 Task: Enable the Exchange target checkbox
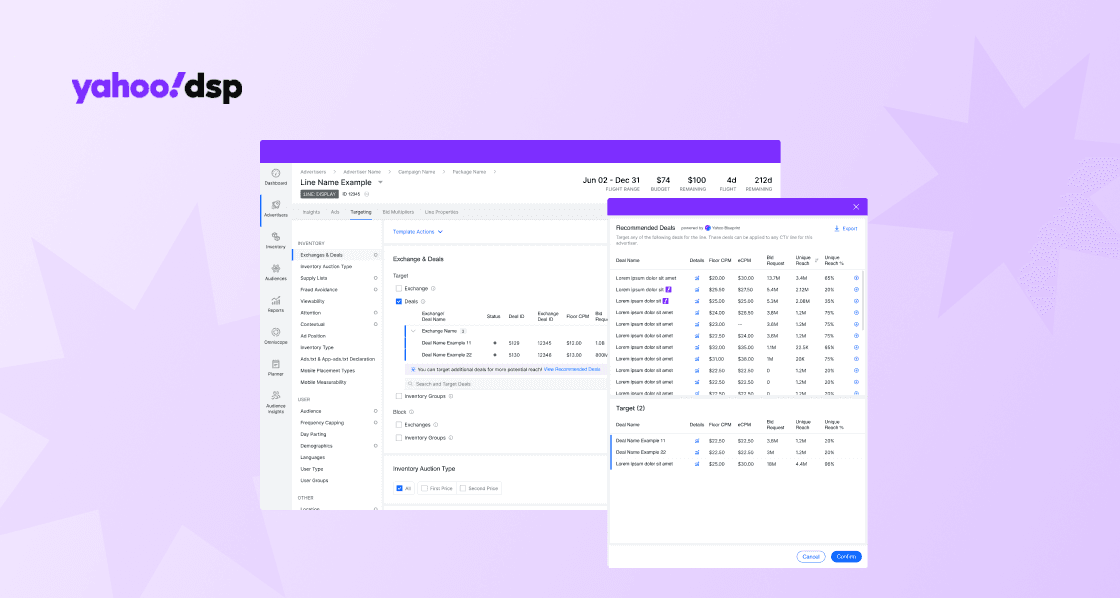click(399, 289)
